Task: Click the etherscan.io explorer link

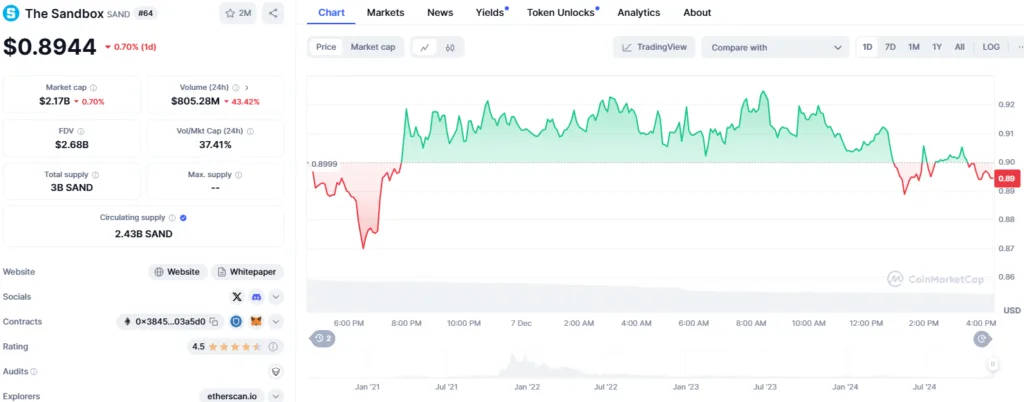Action: click(233, 396)
